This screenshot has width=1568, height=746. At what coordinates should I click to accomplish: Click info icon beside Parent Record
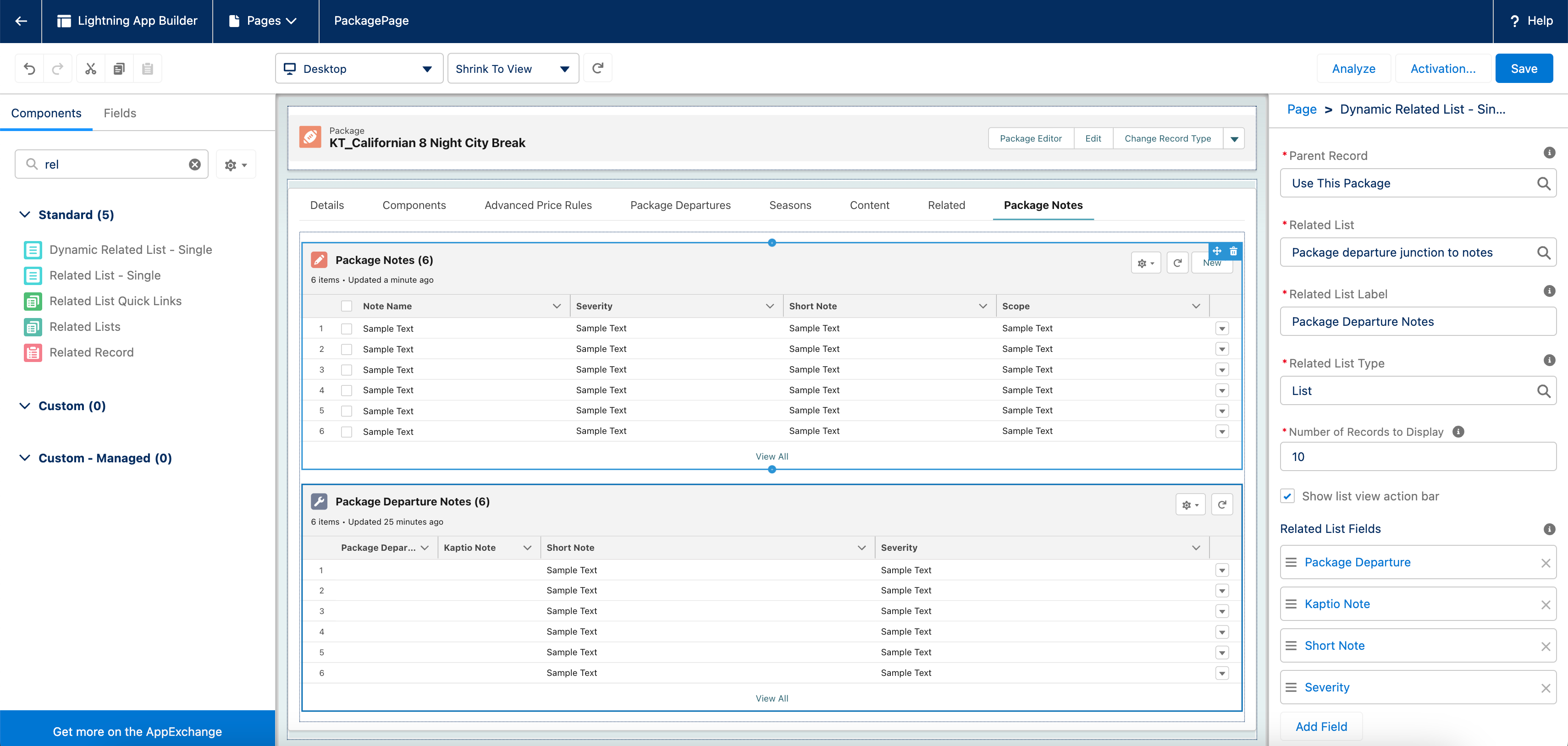point(1549,153)
